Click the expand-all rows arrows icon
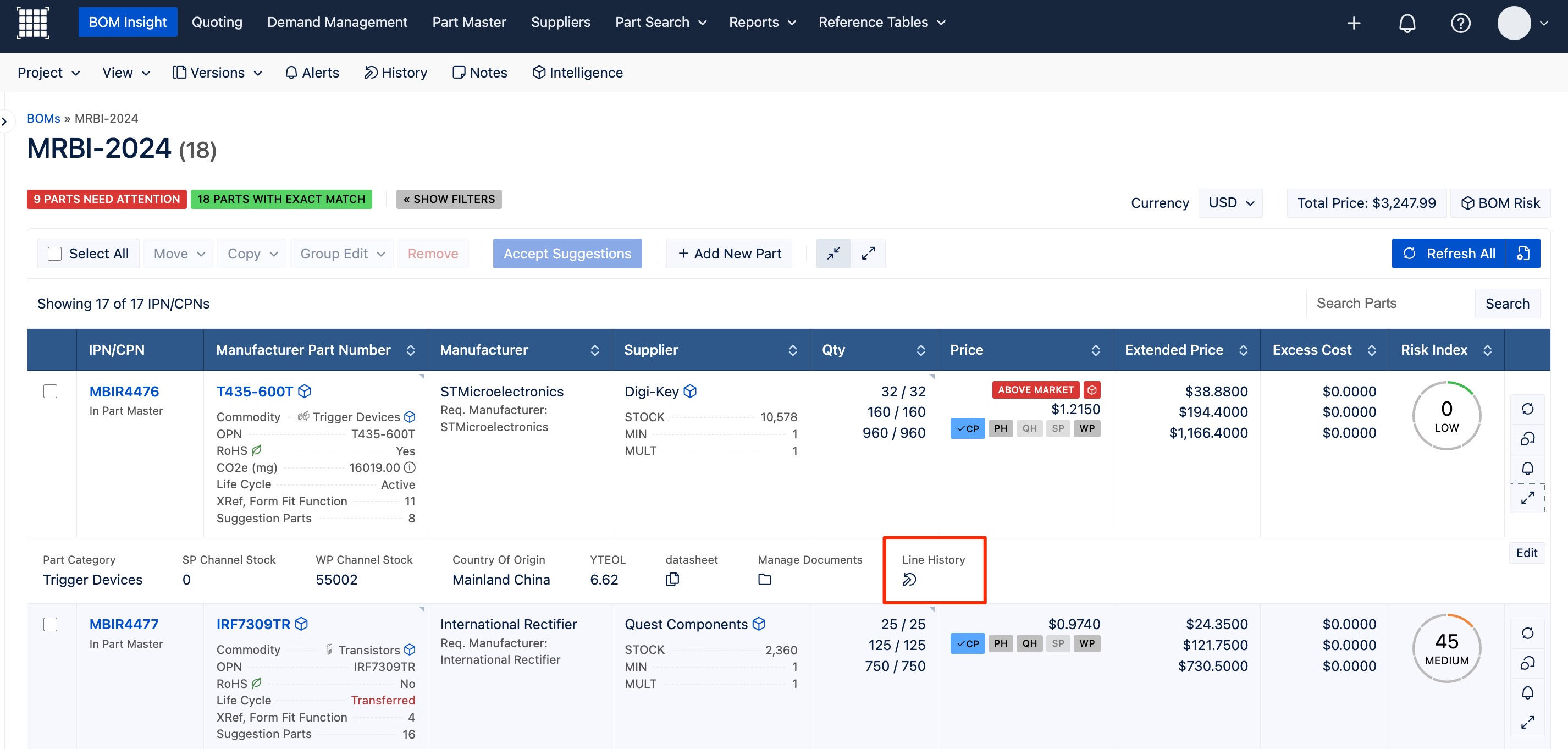Image resolution: width=1568 pixels, height=749 pixels. point(868,254)
